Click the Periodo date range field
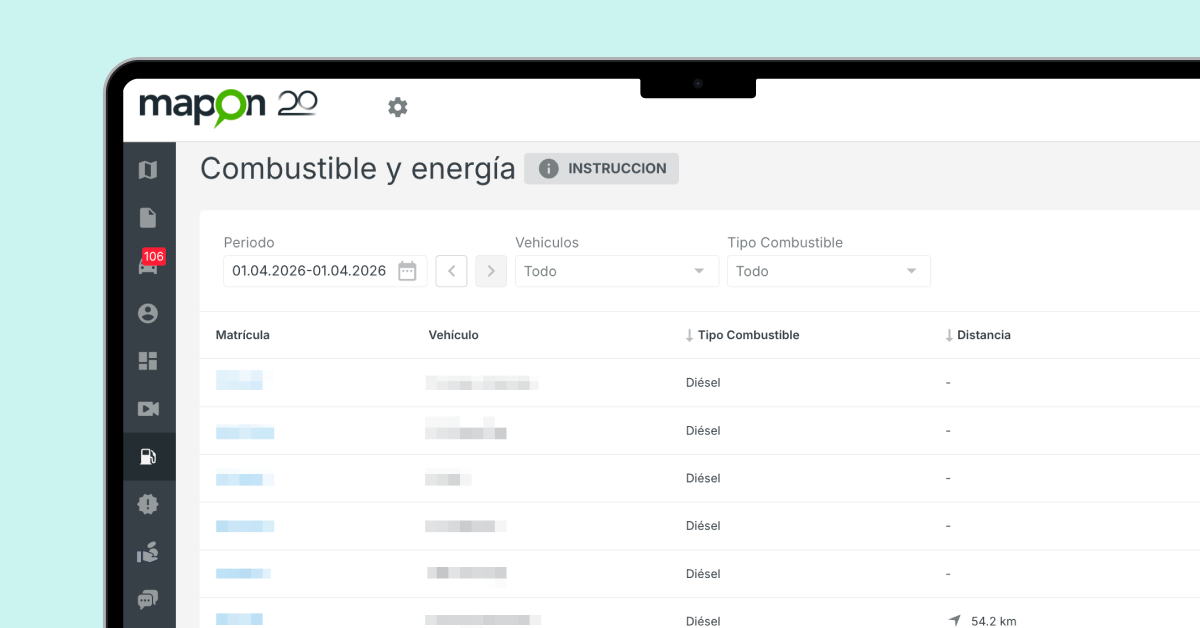Viewport: 1200px width, 628px height. pos(310,270)
